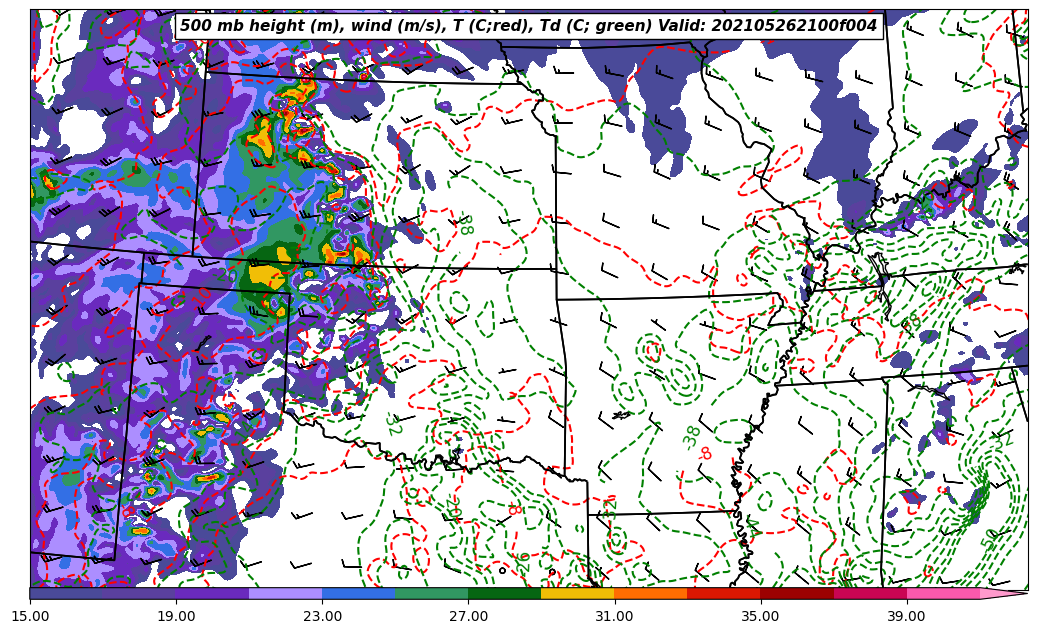1037x633 pixels.
Task: Click the 27.00 colorbar tick label
Action: pyautogui.click(x=468, y=616)
